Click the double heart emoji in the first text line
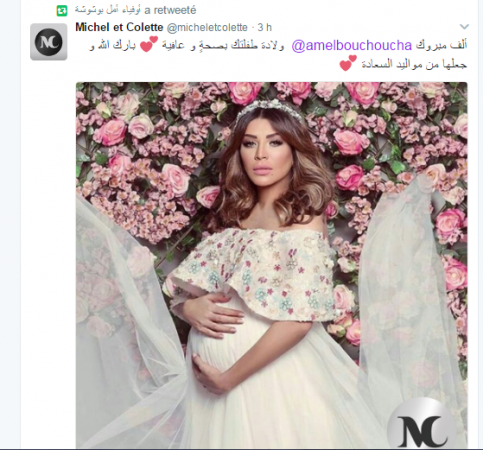The width and height of the screenshot is (483, 450). coord(149,44)
